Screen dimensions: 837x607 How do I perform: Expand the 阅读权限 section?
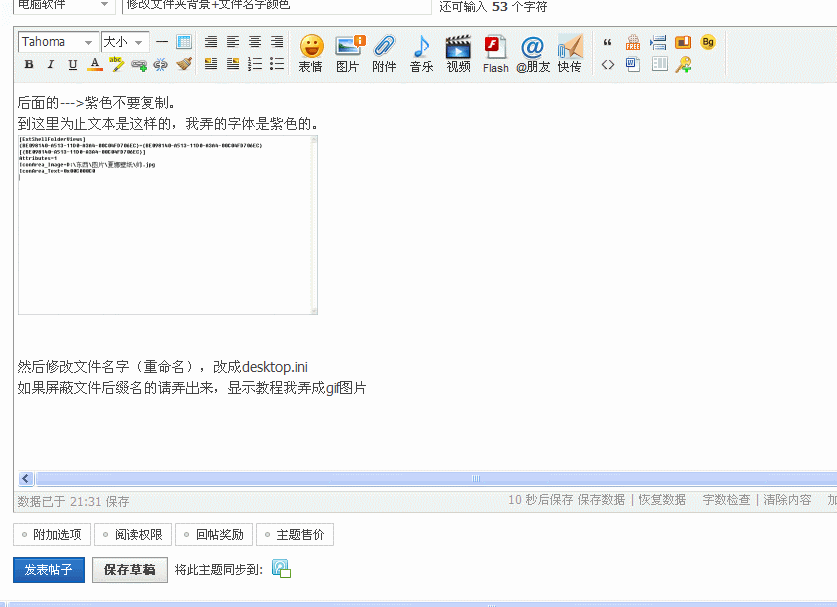pyautogui.click(x=133, y=534)
